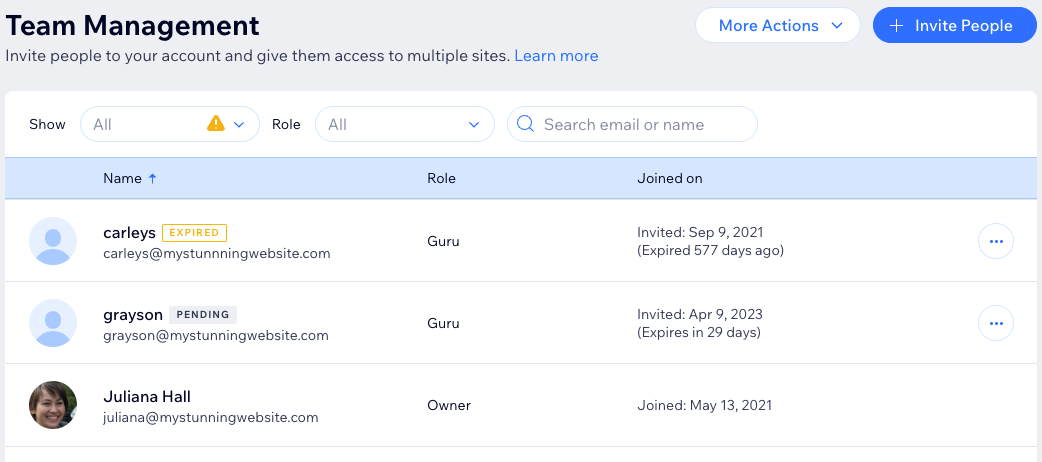Click Guru role in carleys row
This screenshot has width=1042, height=462.
pyautogui.click(x=443, y=241)
